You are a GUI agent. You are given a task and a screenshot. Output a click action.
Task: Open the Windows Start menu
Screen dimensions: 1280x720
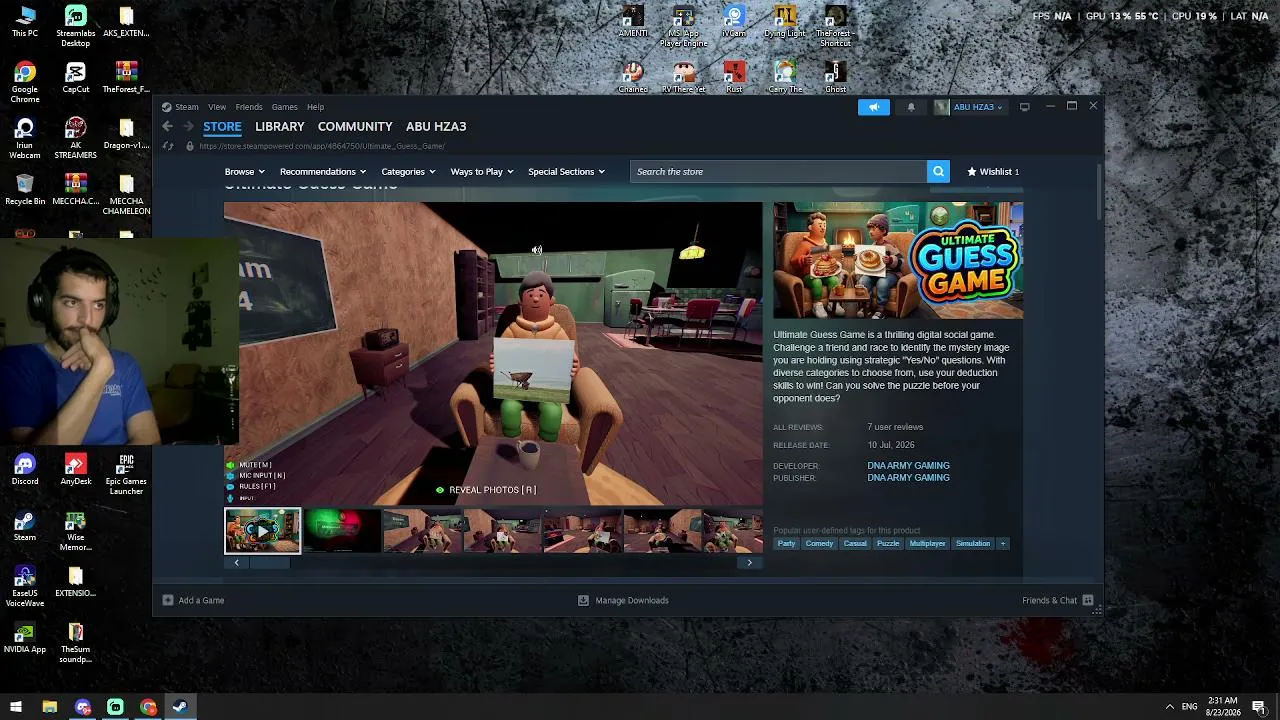coord(15,707)
